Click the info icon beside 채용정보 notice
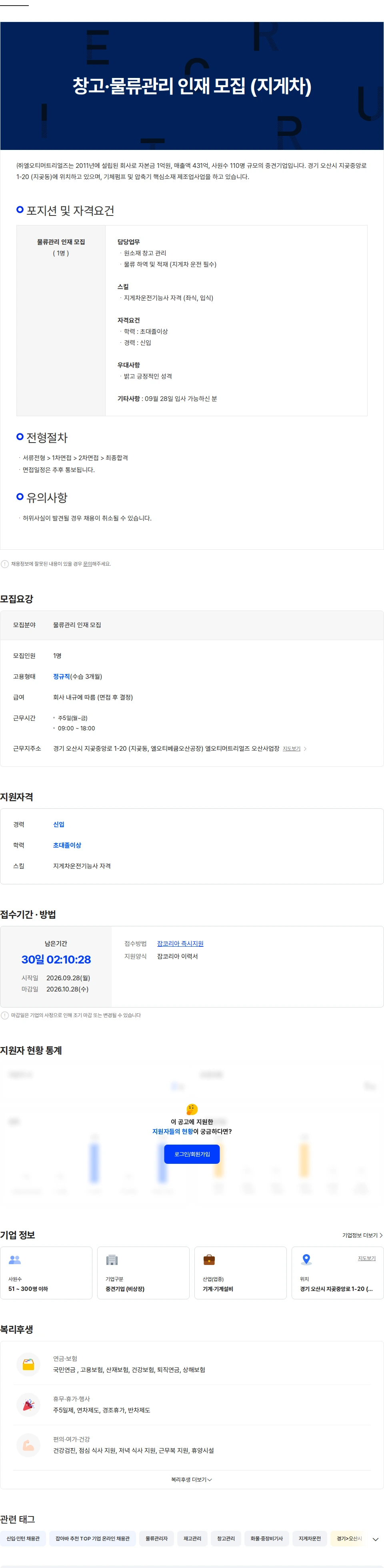This screenshot has height=1568, width=384. (x=5, y=564)
